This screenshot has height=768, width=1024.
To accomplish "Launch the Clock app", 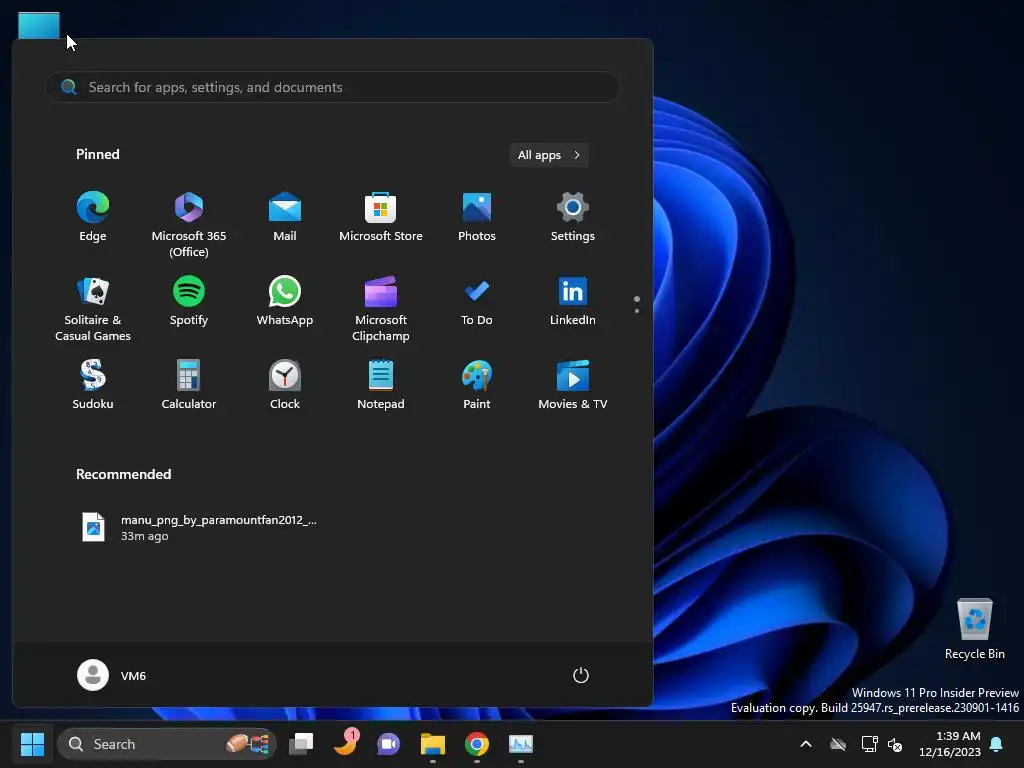I will [x=285, y=385].
